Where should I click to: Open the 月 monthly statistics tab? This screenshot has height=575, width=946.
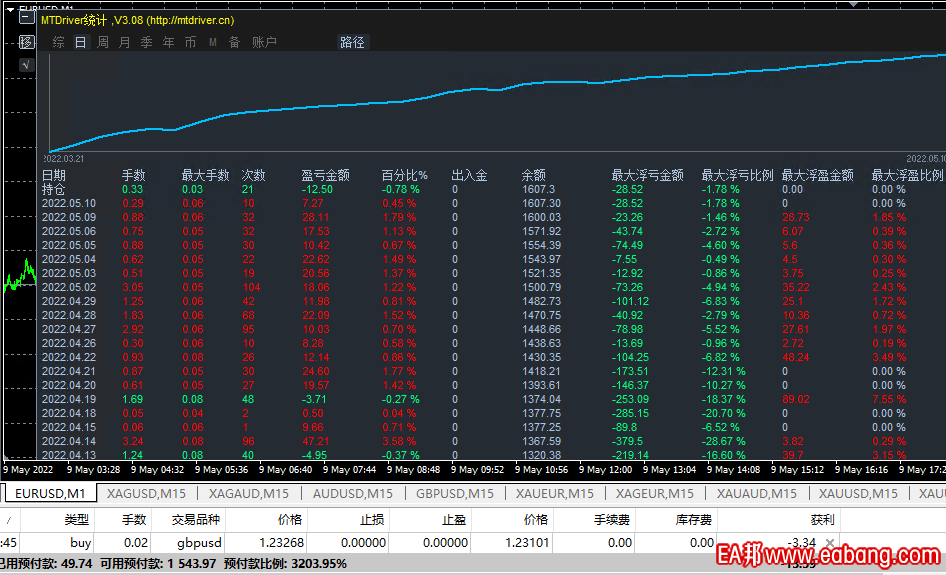[x=124, y=42]
